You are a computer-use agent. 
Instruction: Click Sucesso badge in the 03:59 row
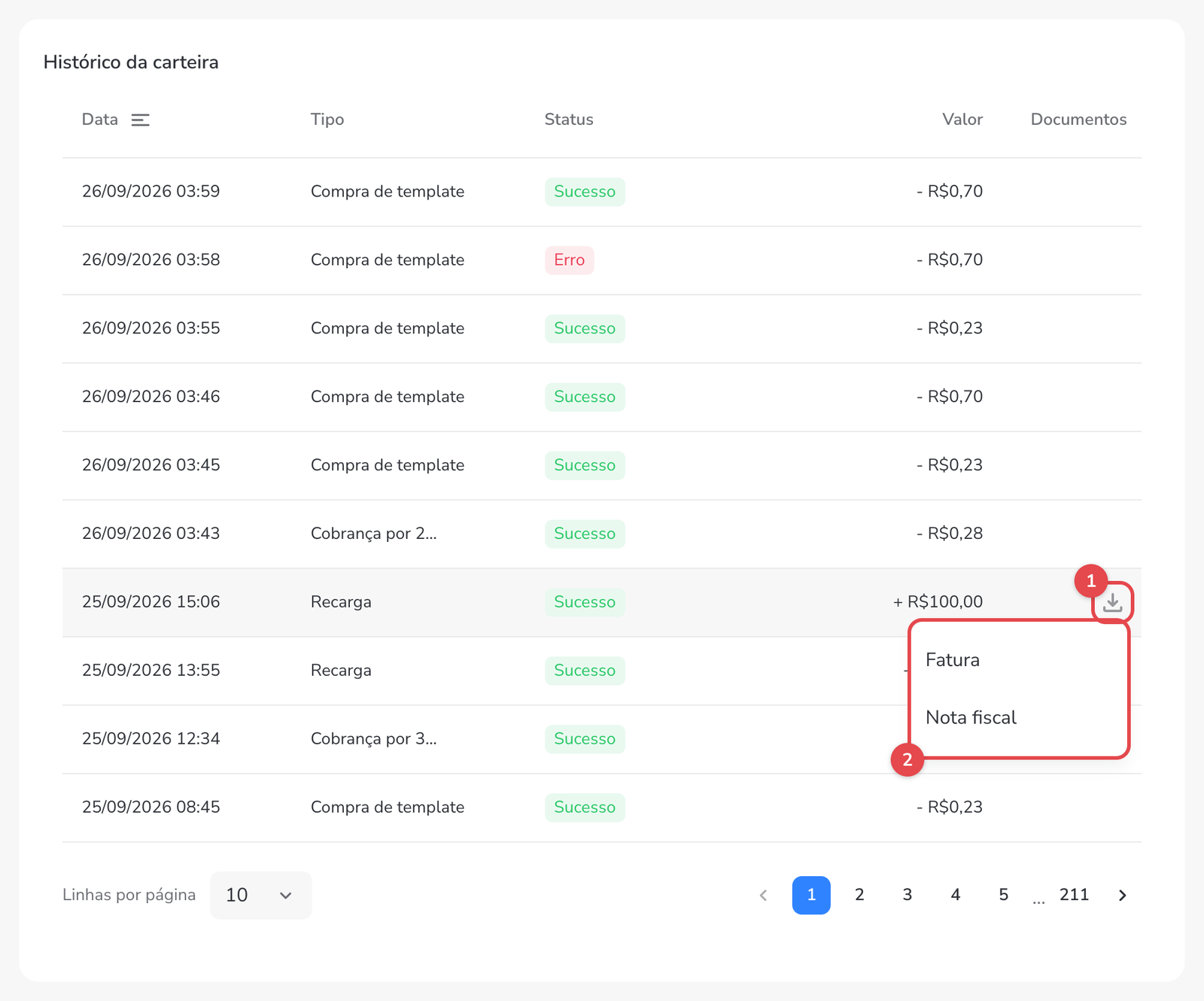(585, 192)
